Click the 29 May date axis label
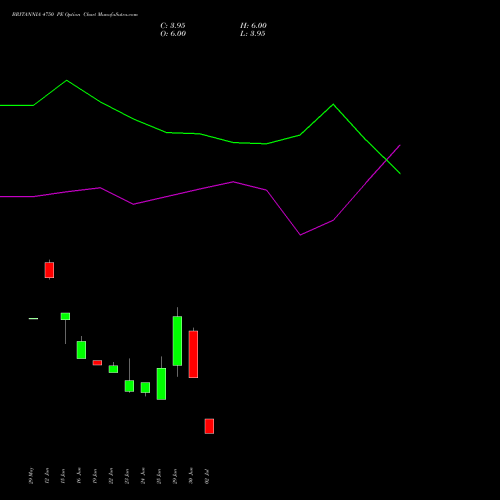 pyautogui.click(x=32, y=475)
